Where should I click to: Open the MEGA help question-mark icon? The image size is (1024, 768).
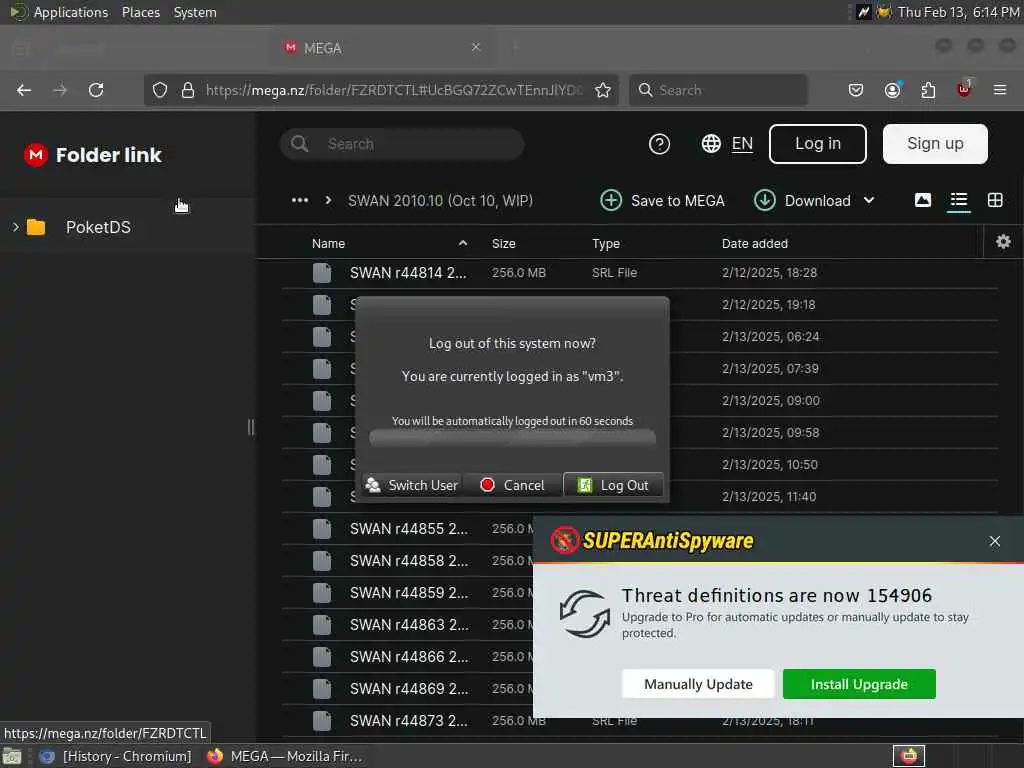[x=660, y=144]
